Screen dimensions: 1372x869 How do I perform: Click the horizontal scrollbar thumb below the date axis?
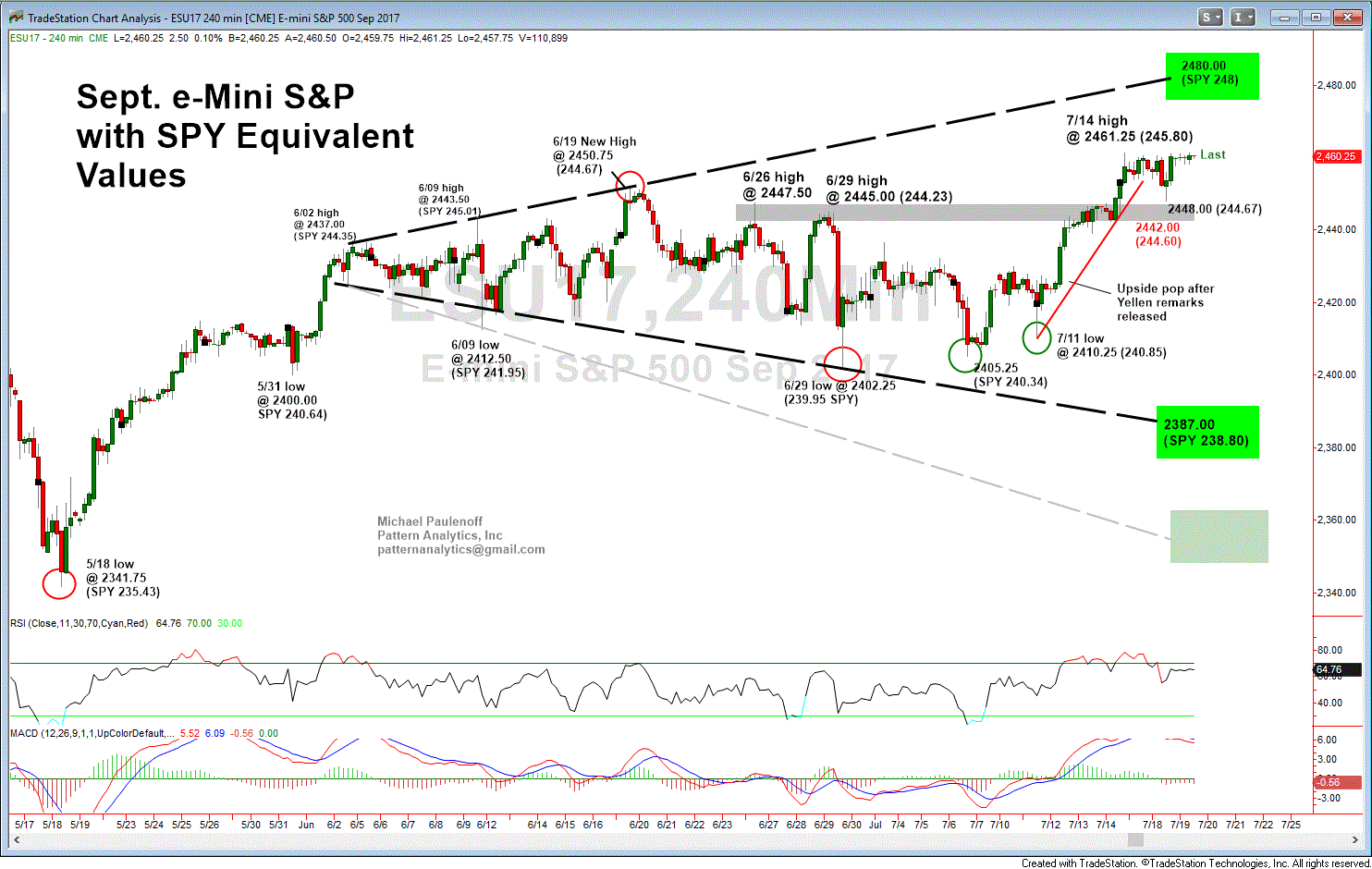click(1135, 839)
